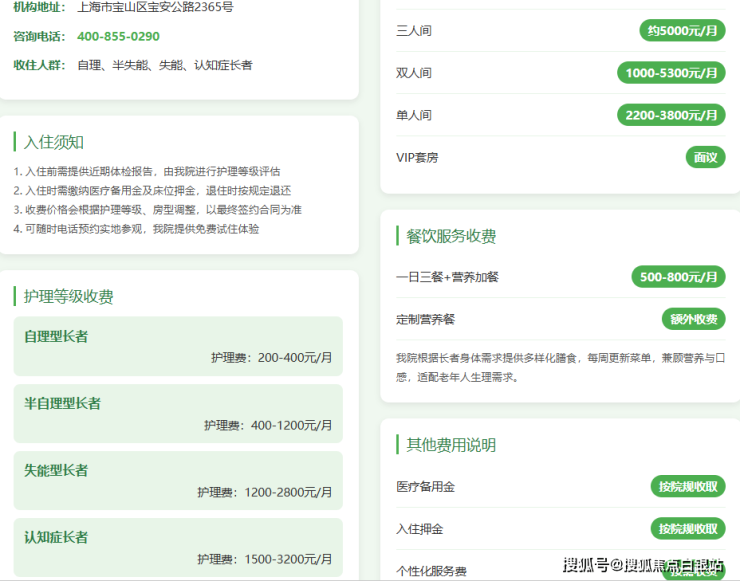Open the 自理型长者 care level card
The image size is (740, 581).
(178, 346)
